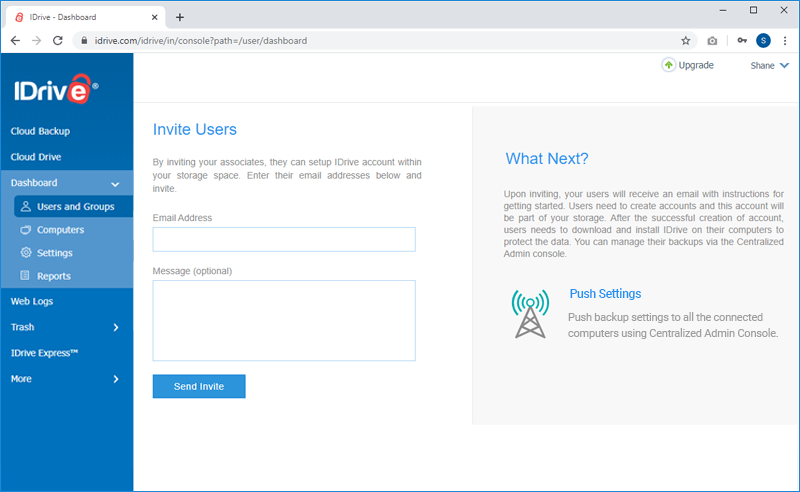Click the Dashboard menu label
Viewport: 800px width, 492px height.
(x=34, y=183)
